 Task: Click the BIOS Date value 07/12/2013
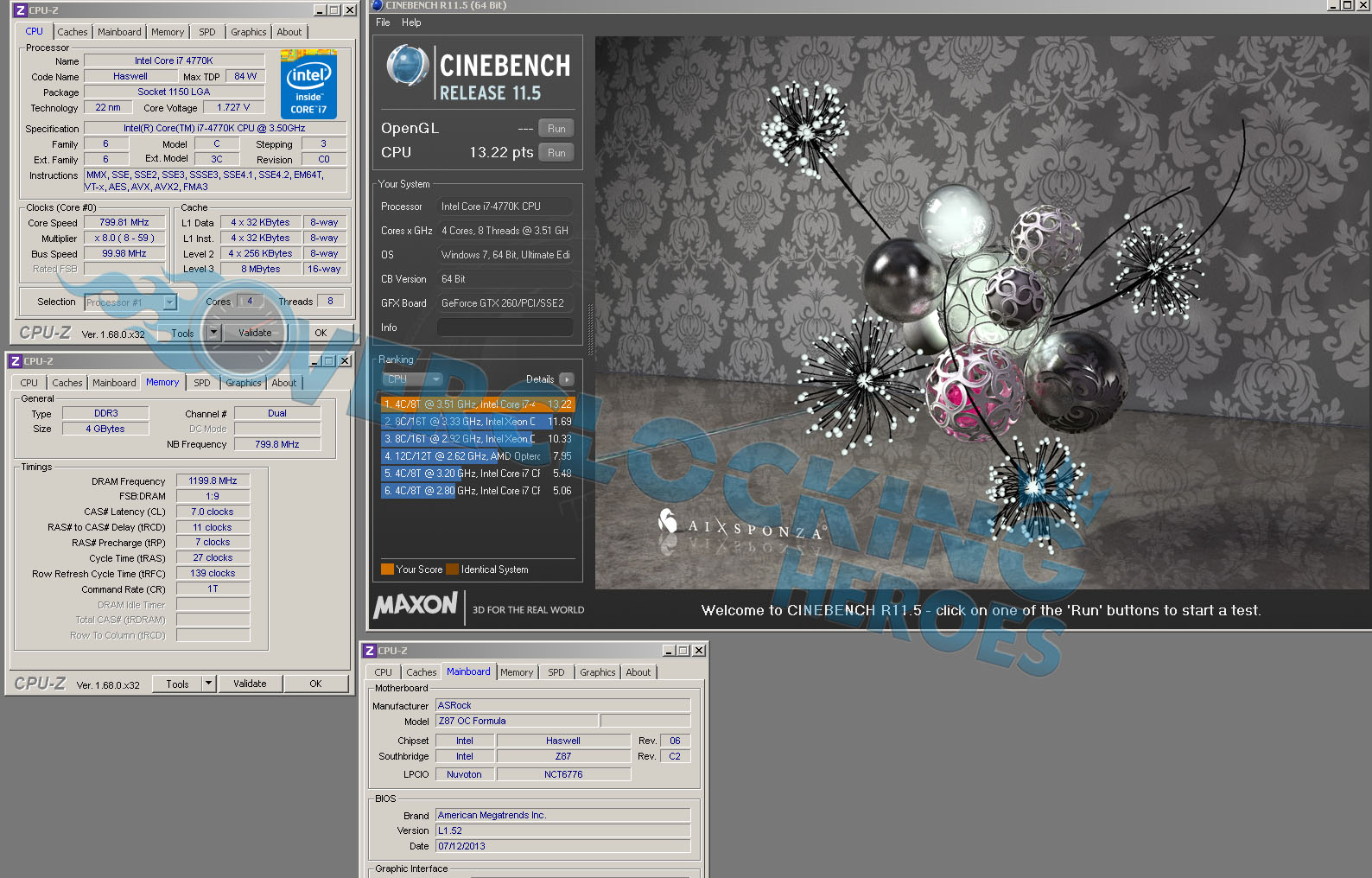point(562,847)
